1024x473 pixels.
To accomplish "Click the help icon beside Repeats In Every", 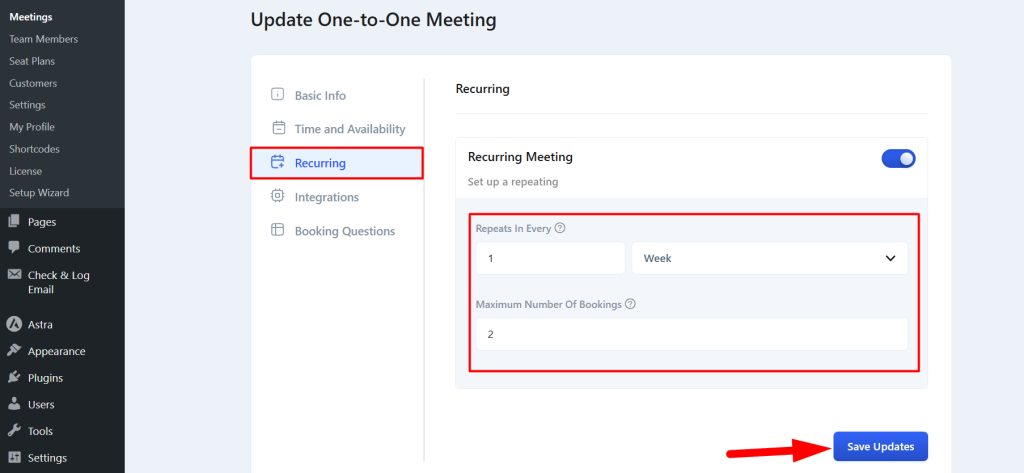I will [560, 229].
